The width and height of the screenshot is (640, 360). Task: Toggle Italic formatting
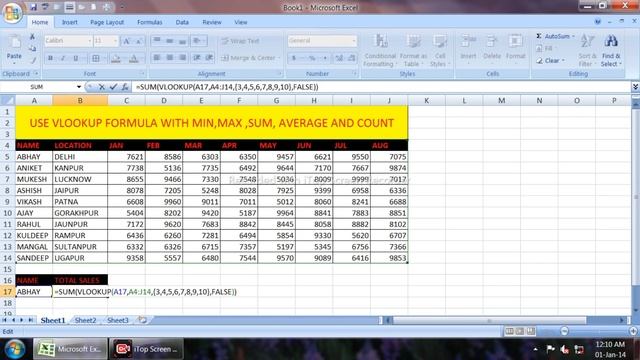[63, 59]
